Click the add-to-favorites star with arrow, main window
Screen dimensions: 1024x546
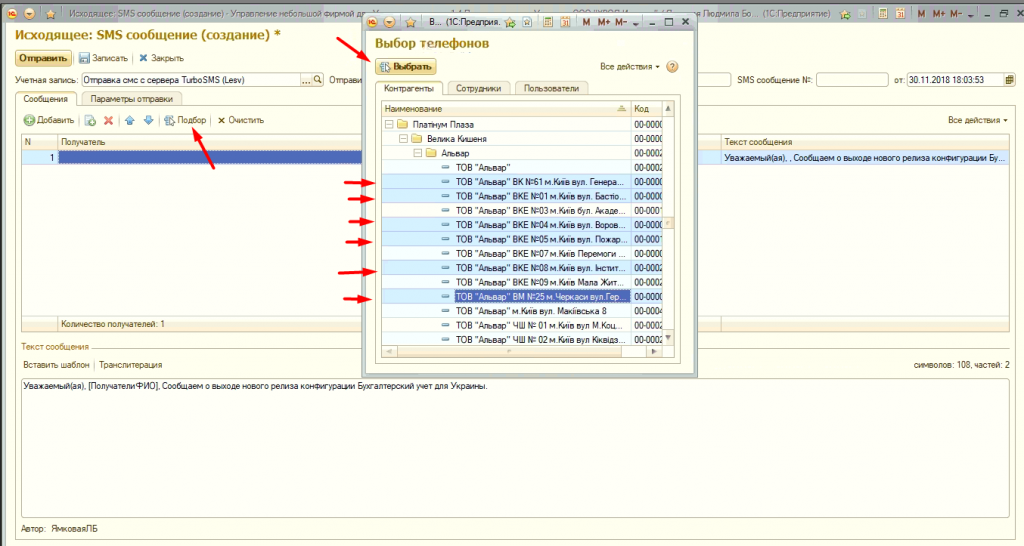pyautogui.click(x=845, y=14)
